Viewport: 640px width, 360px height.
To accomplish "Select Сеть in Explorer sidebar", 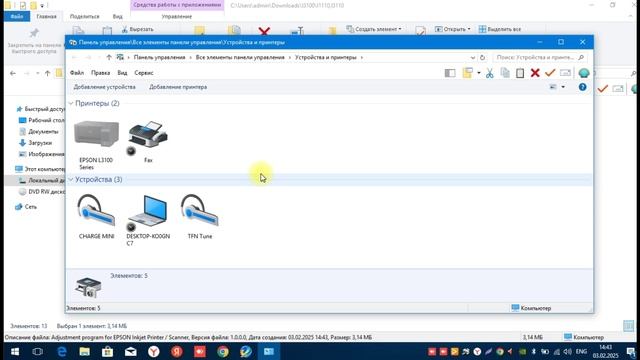I will (x=26, y=207).
